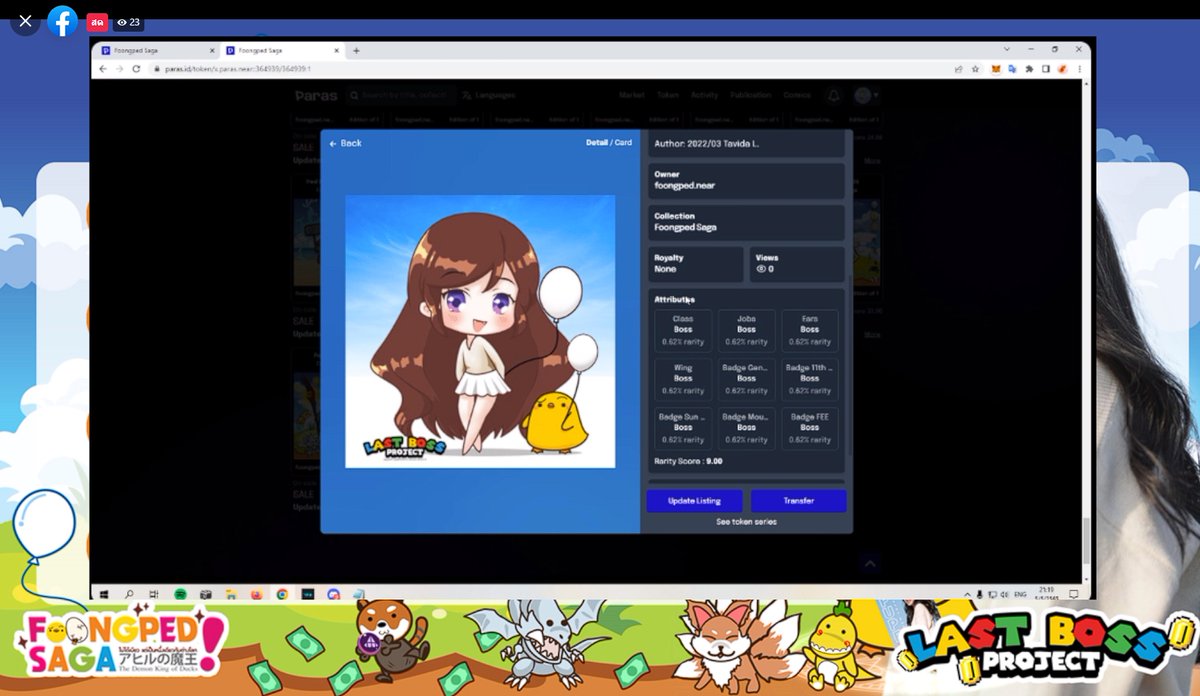Click the Paras logo
The height and width of the screenshot is (696, 1200).
(x=316, y=95)
